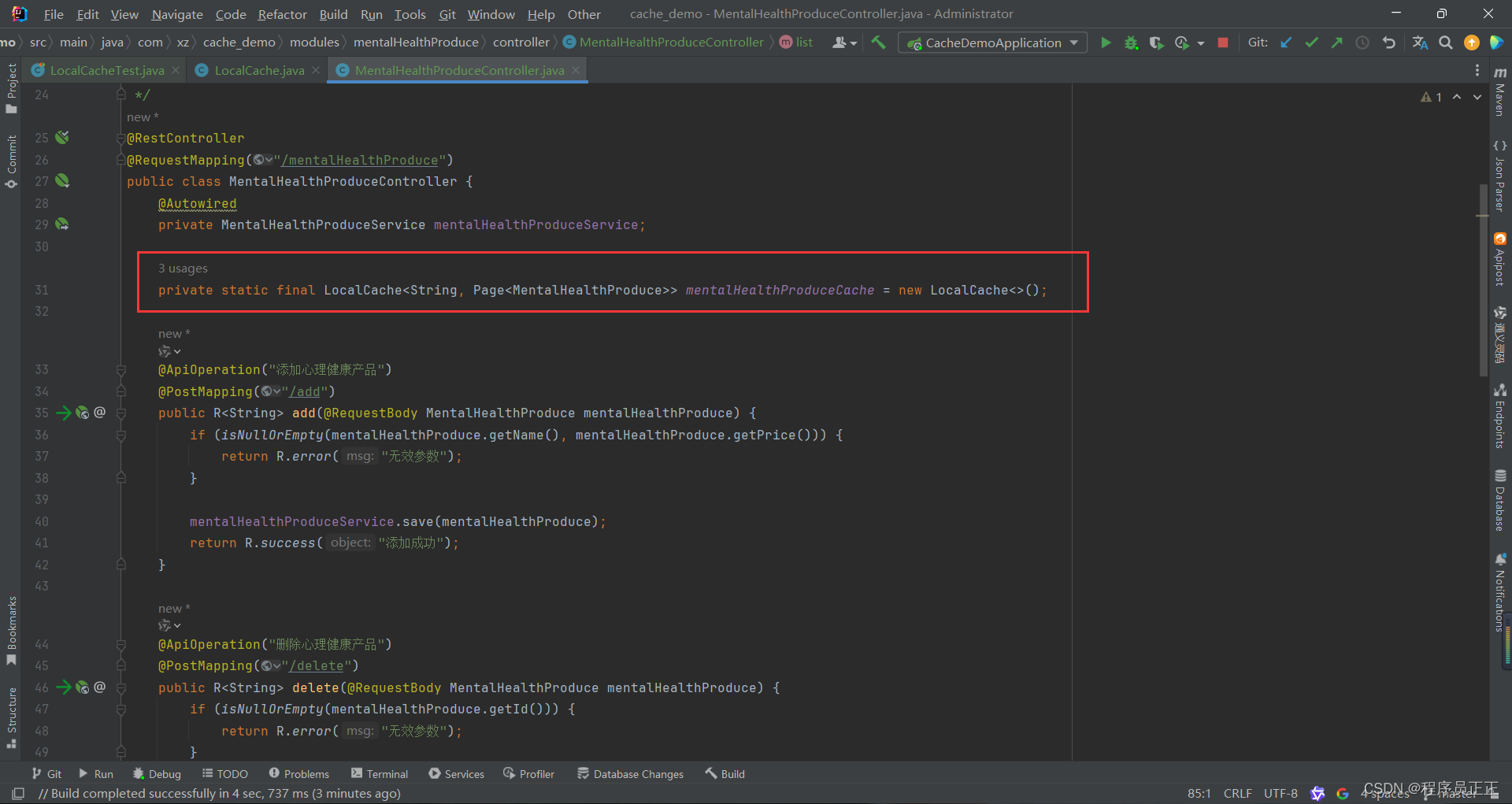The width and height of the screenshot is (1512, 804).
Task: Open the /mentalHealthProduce URL mapping dropdown
Action: tap(264, 160)
